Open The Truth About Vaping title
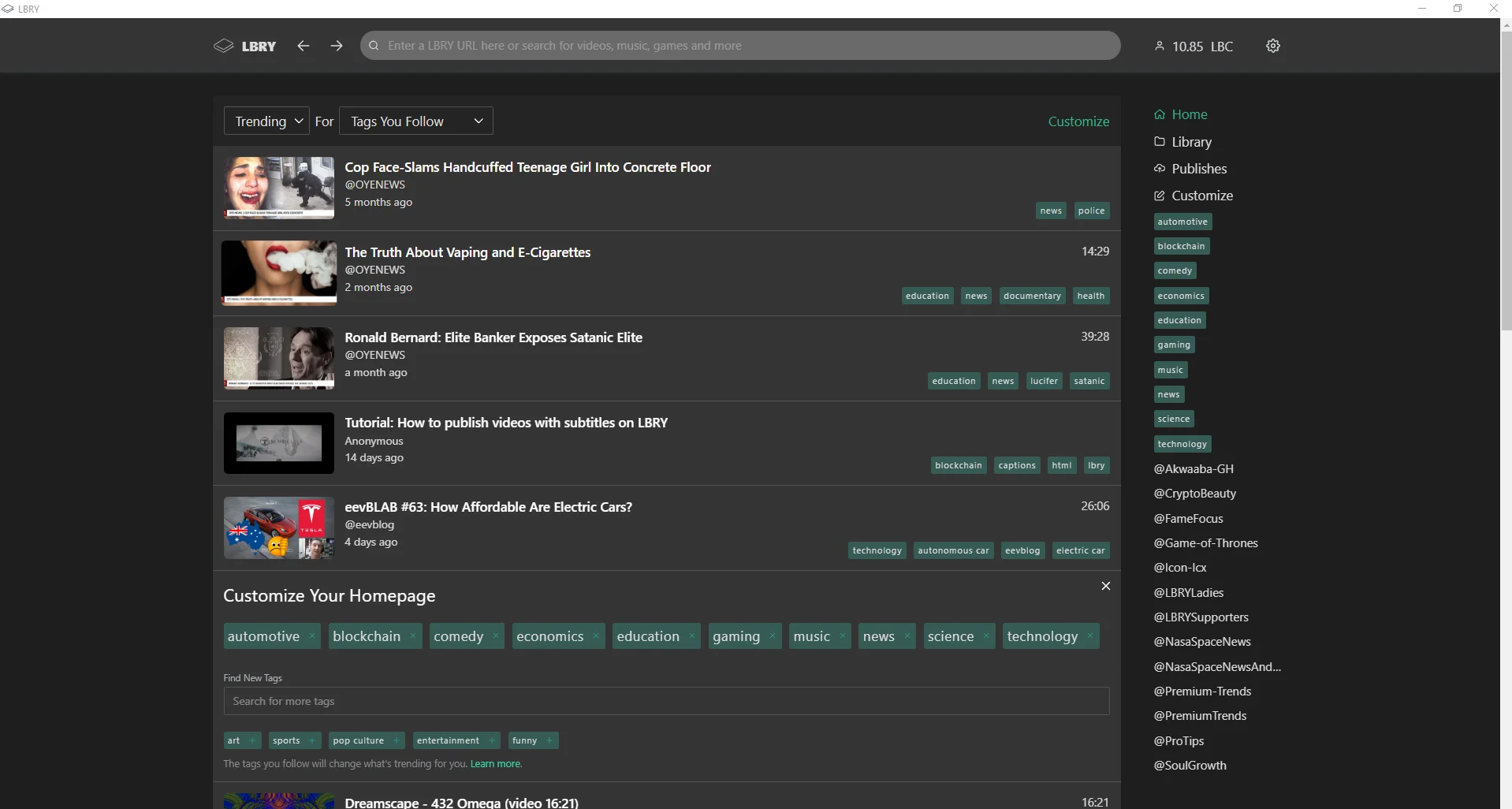Screen dimensions: 1512x809 click(467, 252)
